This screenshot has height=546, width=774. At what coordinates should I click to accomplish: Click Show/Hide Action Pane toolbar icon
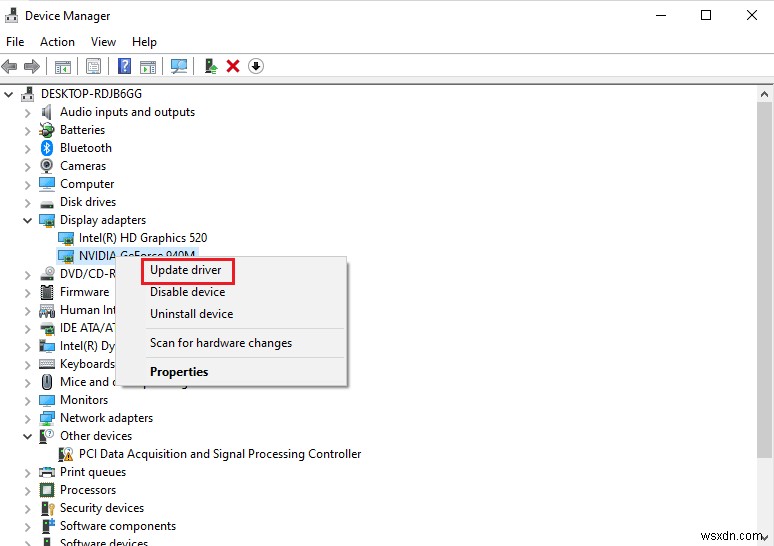coord(148,66)
